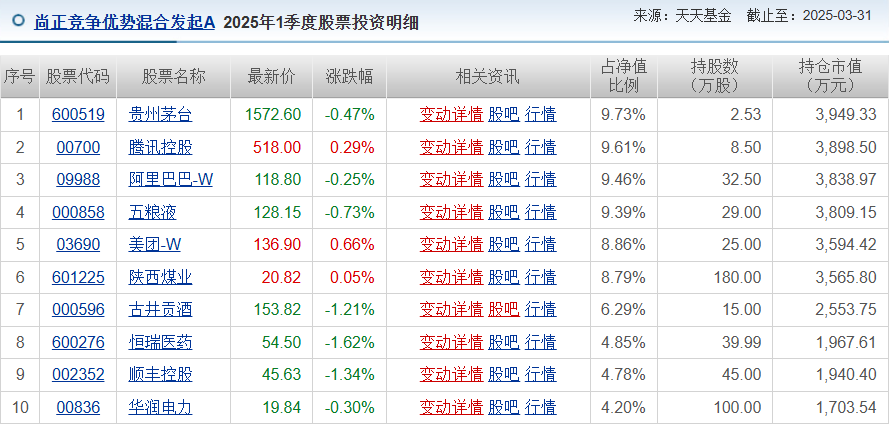Click stock code 03690
Screen dimensions: 890x425
coord(78,245)
